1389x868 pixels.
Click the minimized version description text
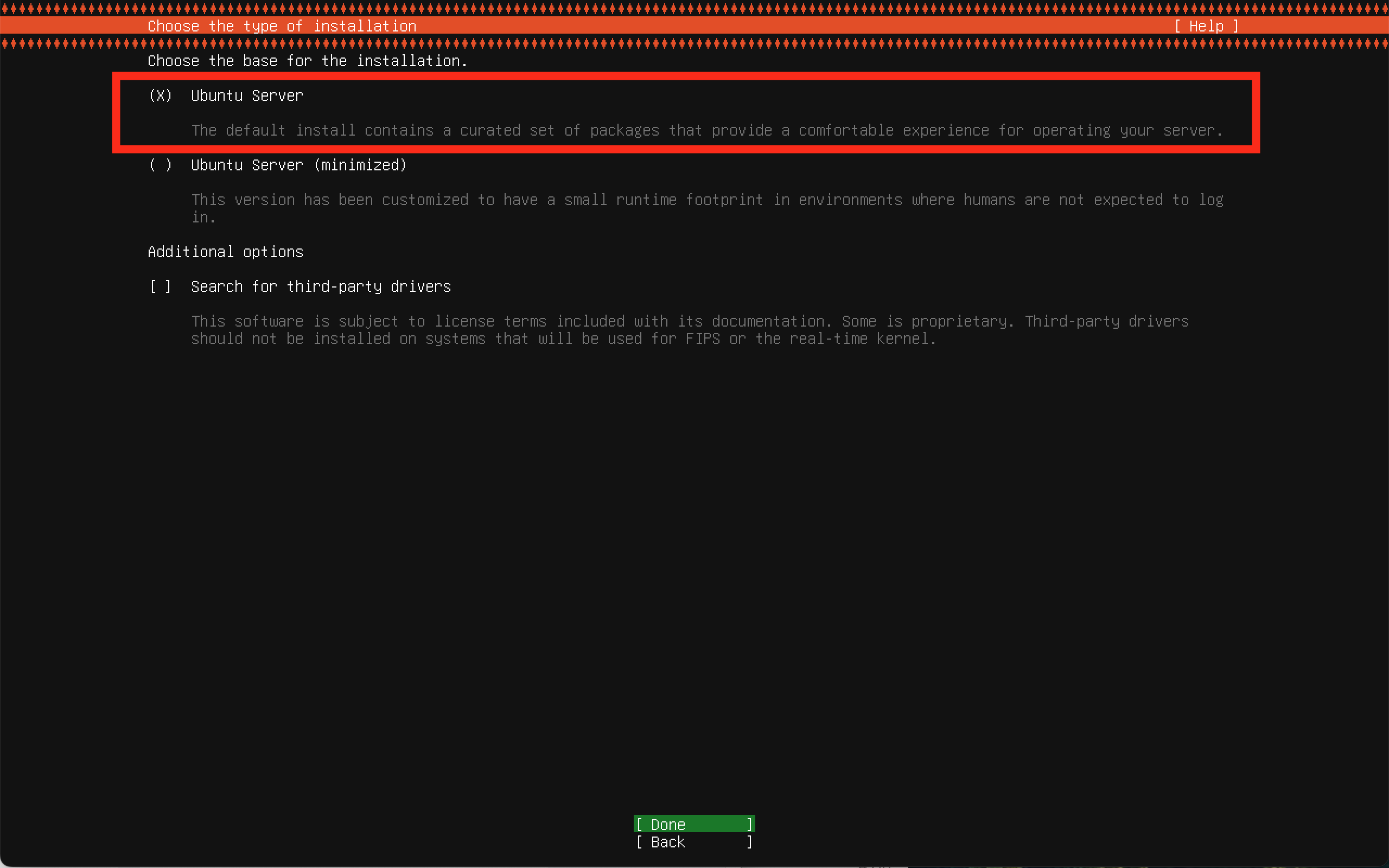(x=707, y=208)
